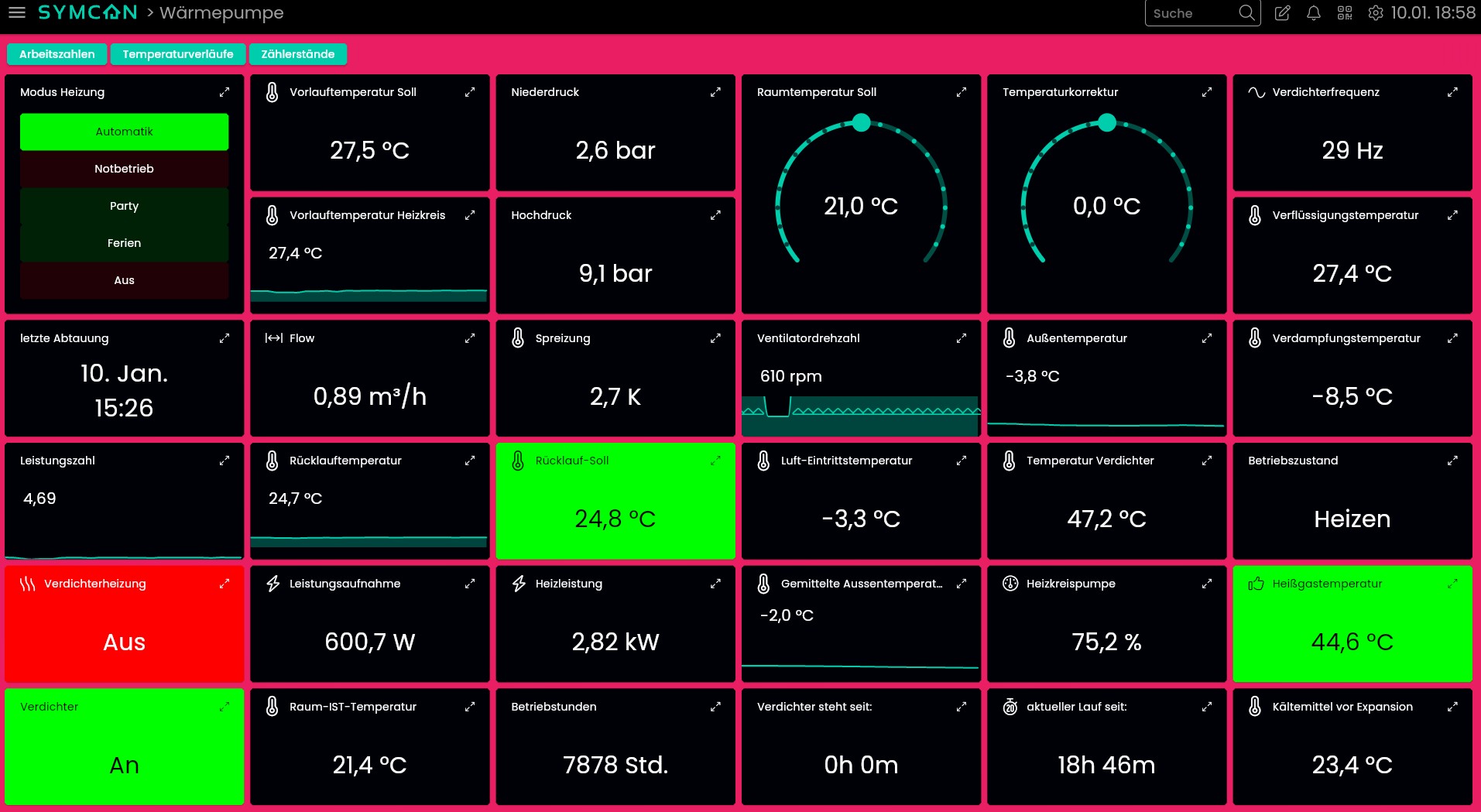Expand the Ventilatordrehzahl chart tile
The image size is (1481, 812).
coord(961,338)
